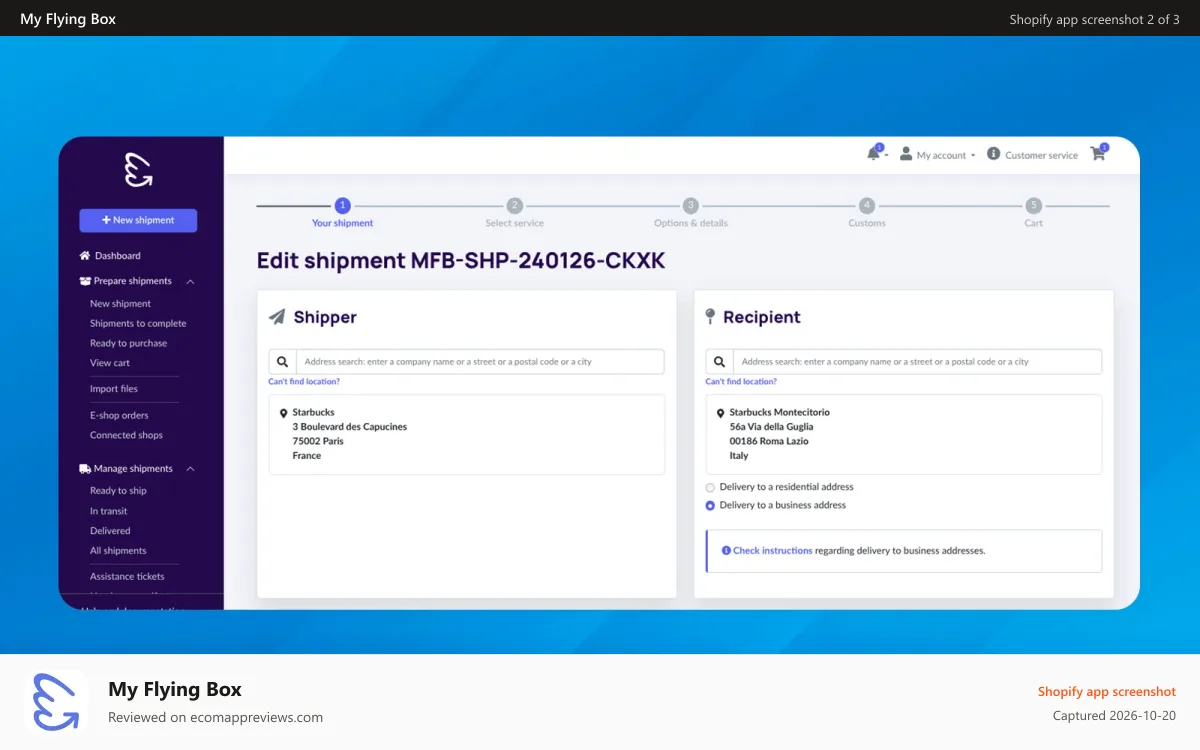This screenshot has width=1200, height=750.
Task: Open the shopping cart icon
Action: (x=1098, y=154)
